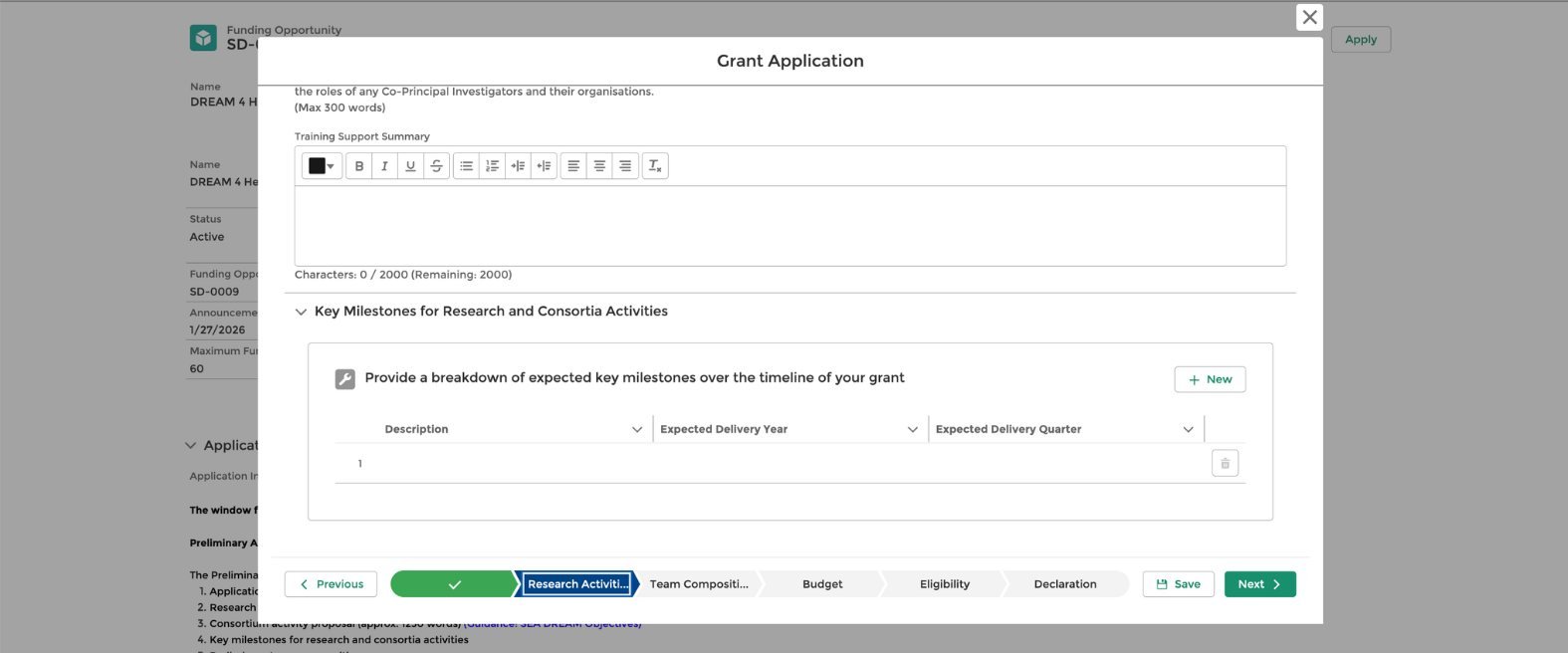Save the grant application
Image resolution: width=1568 pixels, height=653 pixels.
coord(1179,584)
